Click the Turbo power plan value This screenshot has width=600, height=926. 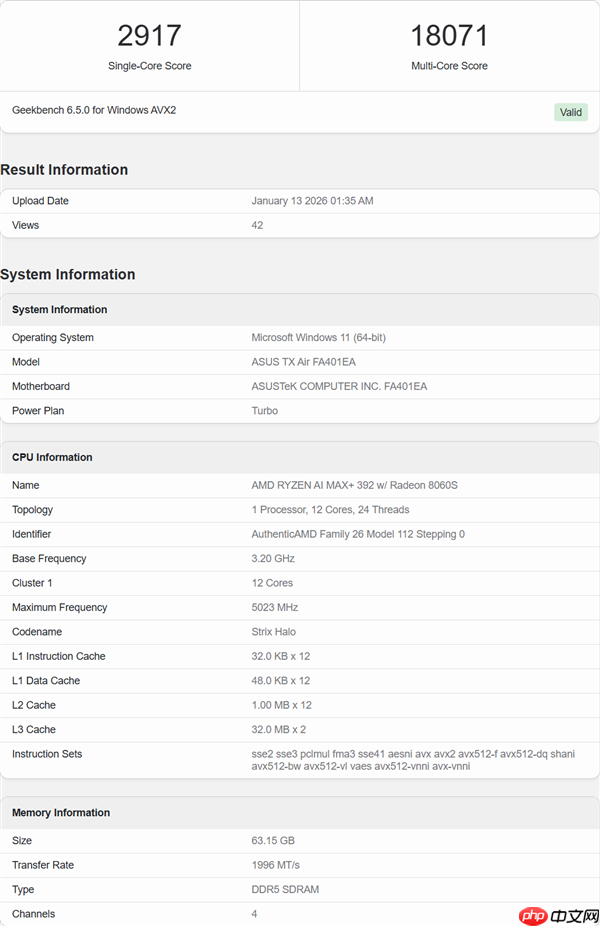pos(265,411)
